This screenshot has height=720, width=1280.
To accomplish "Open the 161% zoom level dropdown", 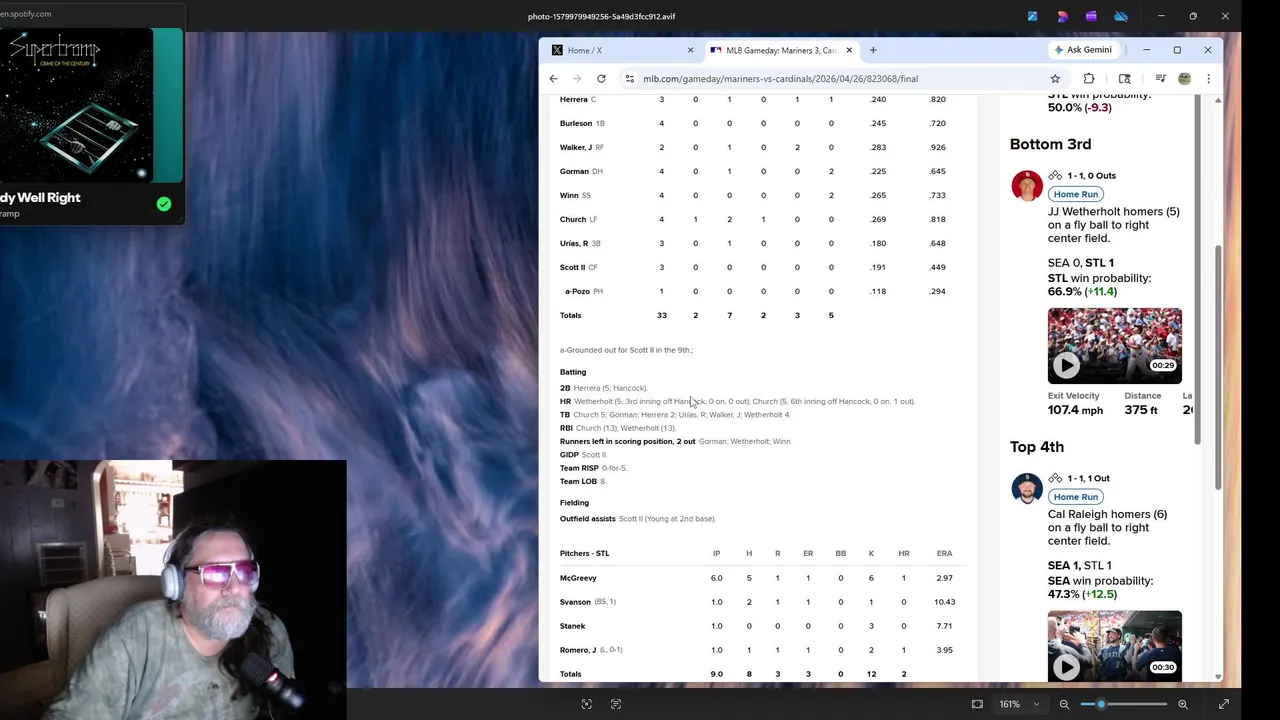I will [x=1018, y=704].
